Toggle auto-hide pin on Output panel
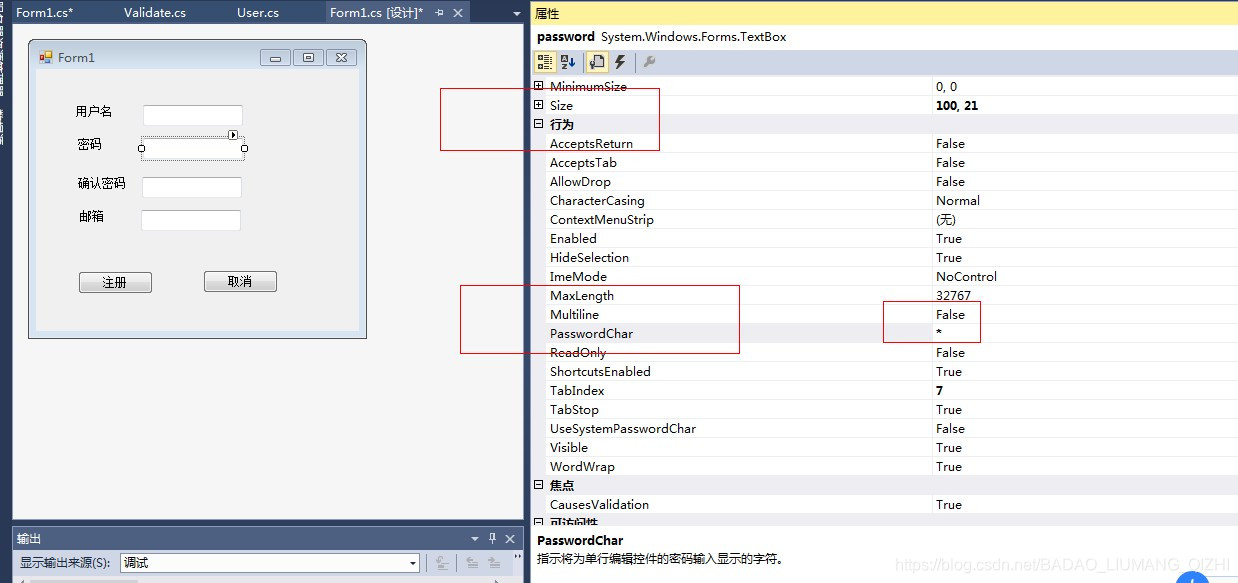This screenshot has height=583, width=1238. 492,539
